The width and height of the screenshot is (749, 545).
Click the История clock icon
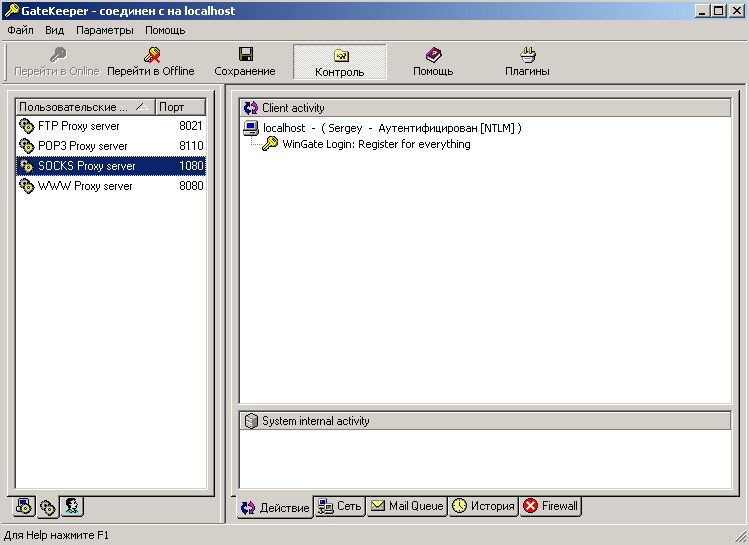pos(460,505)
